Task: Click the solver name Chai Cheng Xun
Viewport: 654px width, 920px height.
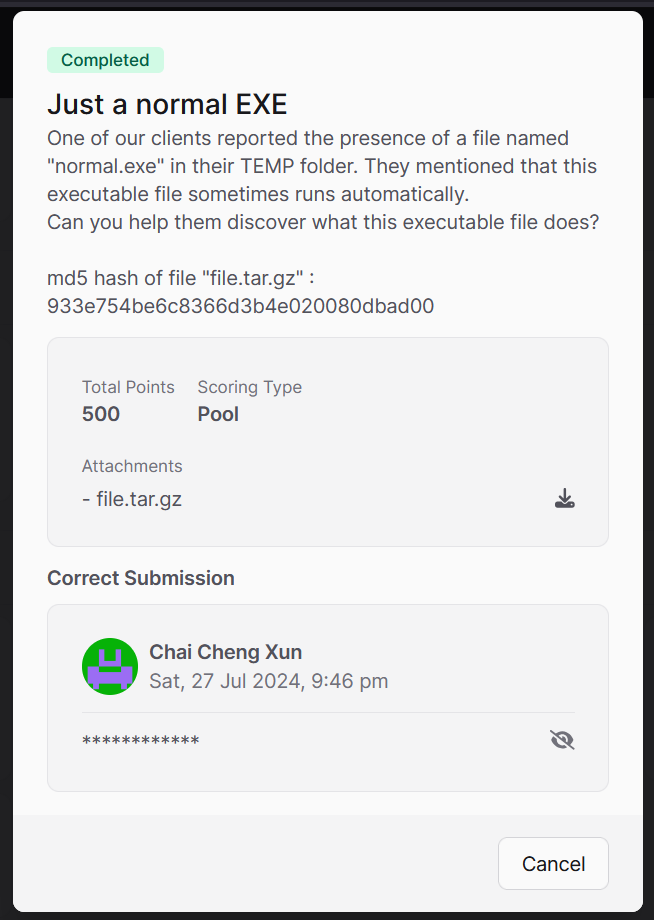Action: click(225, 652)
